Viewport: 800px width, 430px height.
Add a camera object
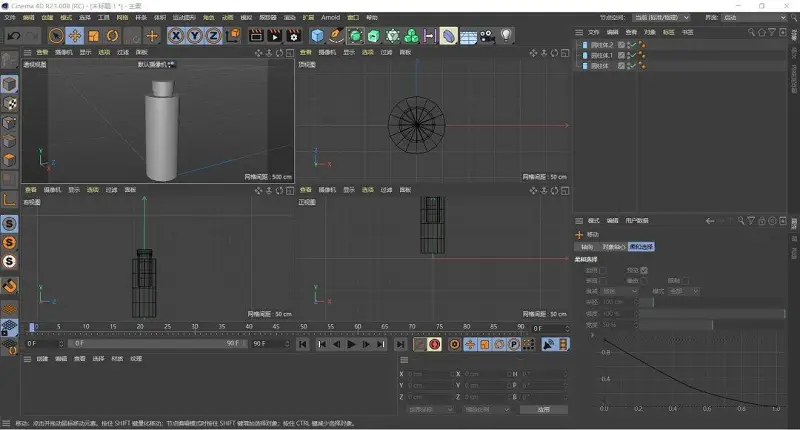pyautogui.click(x=487, y=36)
